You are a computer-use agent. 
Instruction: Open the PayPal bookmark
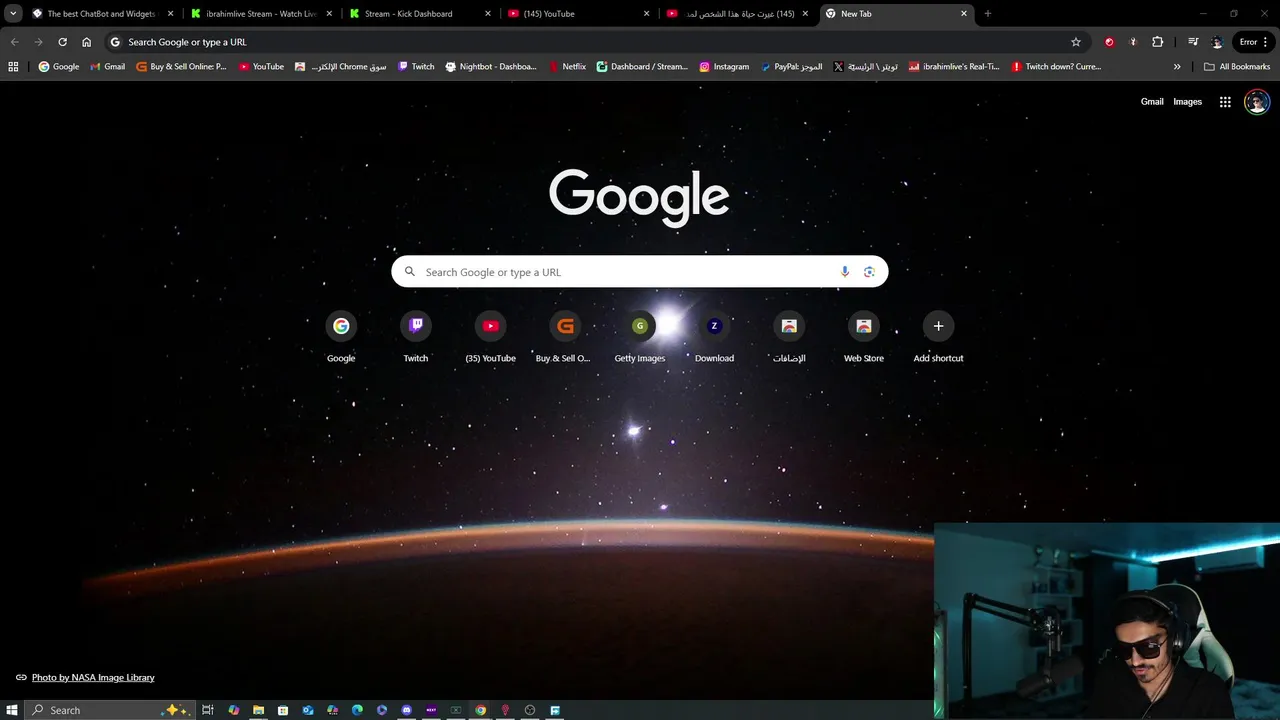click(792, 67)
